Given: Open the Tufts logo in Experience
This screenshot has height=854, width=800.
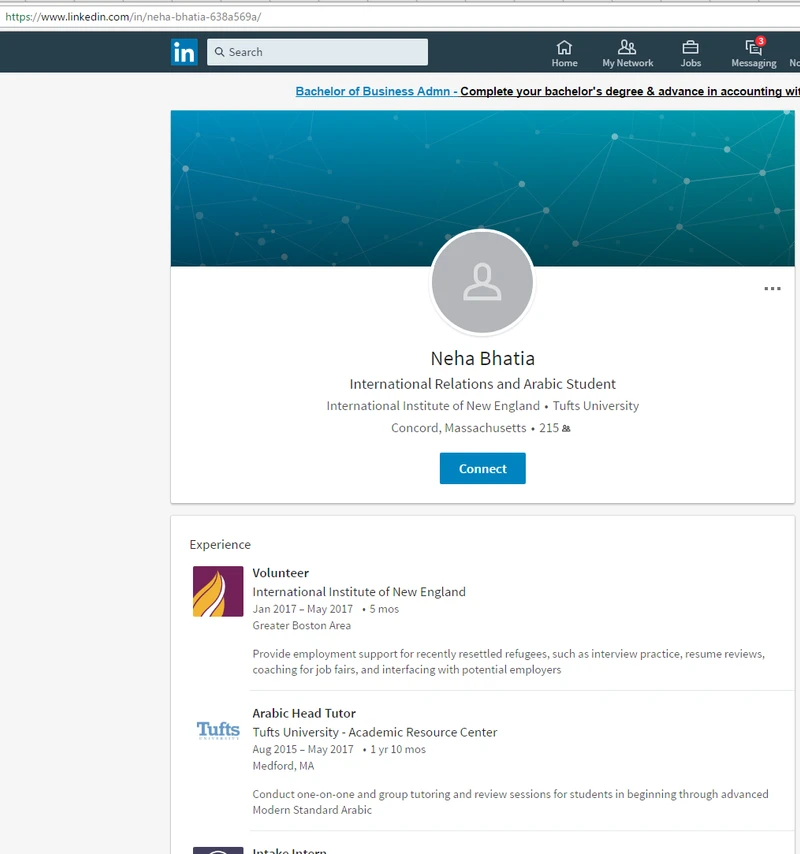Looking at the screenshot, I should (x=218, y=730).
